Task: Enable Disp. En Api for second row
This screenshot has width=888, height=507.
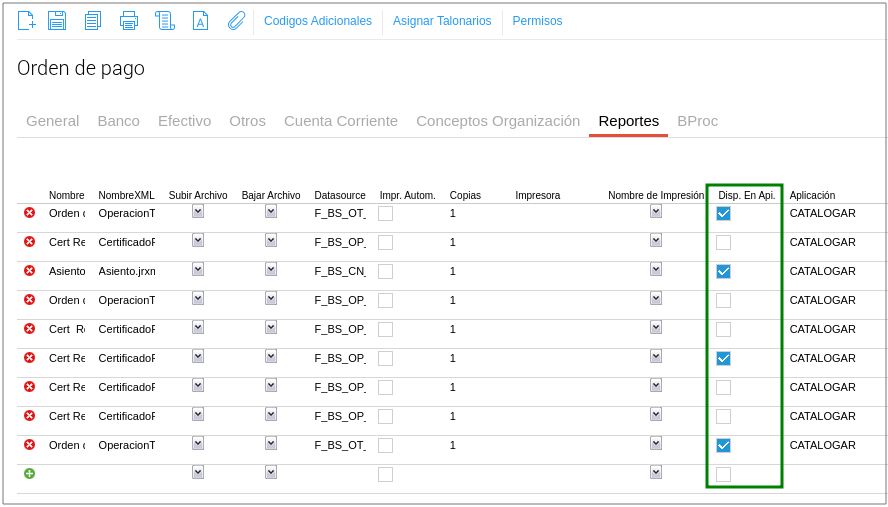Action: (x=723, y=243)
